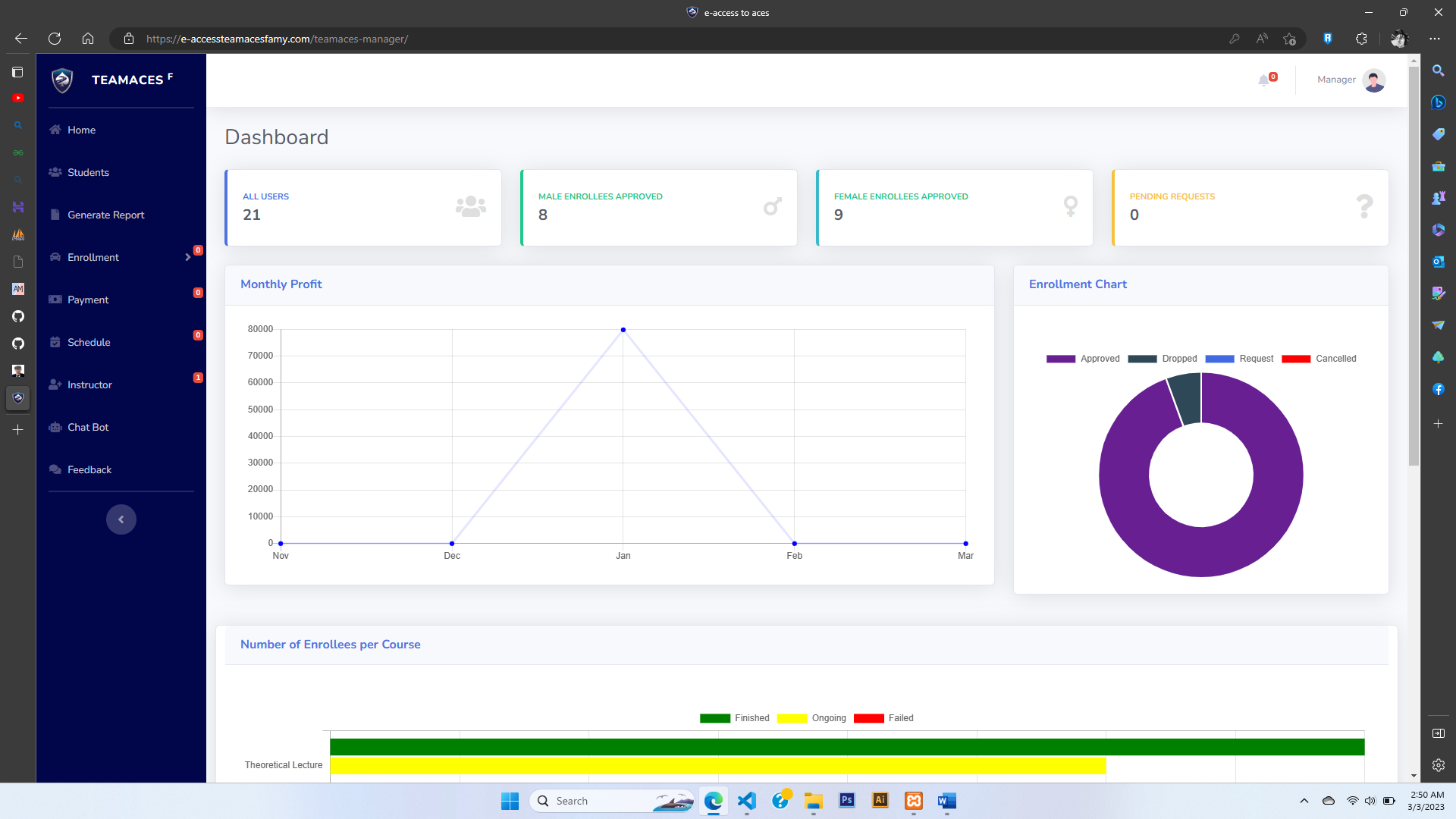The width and height of the screenshot is (1456, 819).
Task: Click the TEAMACES shield logo
Action: click(62, 80)
